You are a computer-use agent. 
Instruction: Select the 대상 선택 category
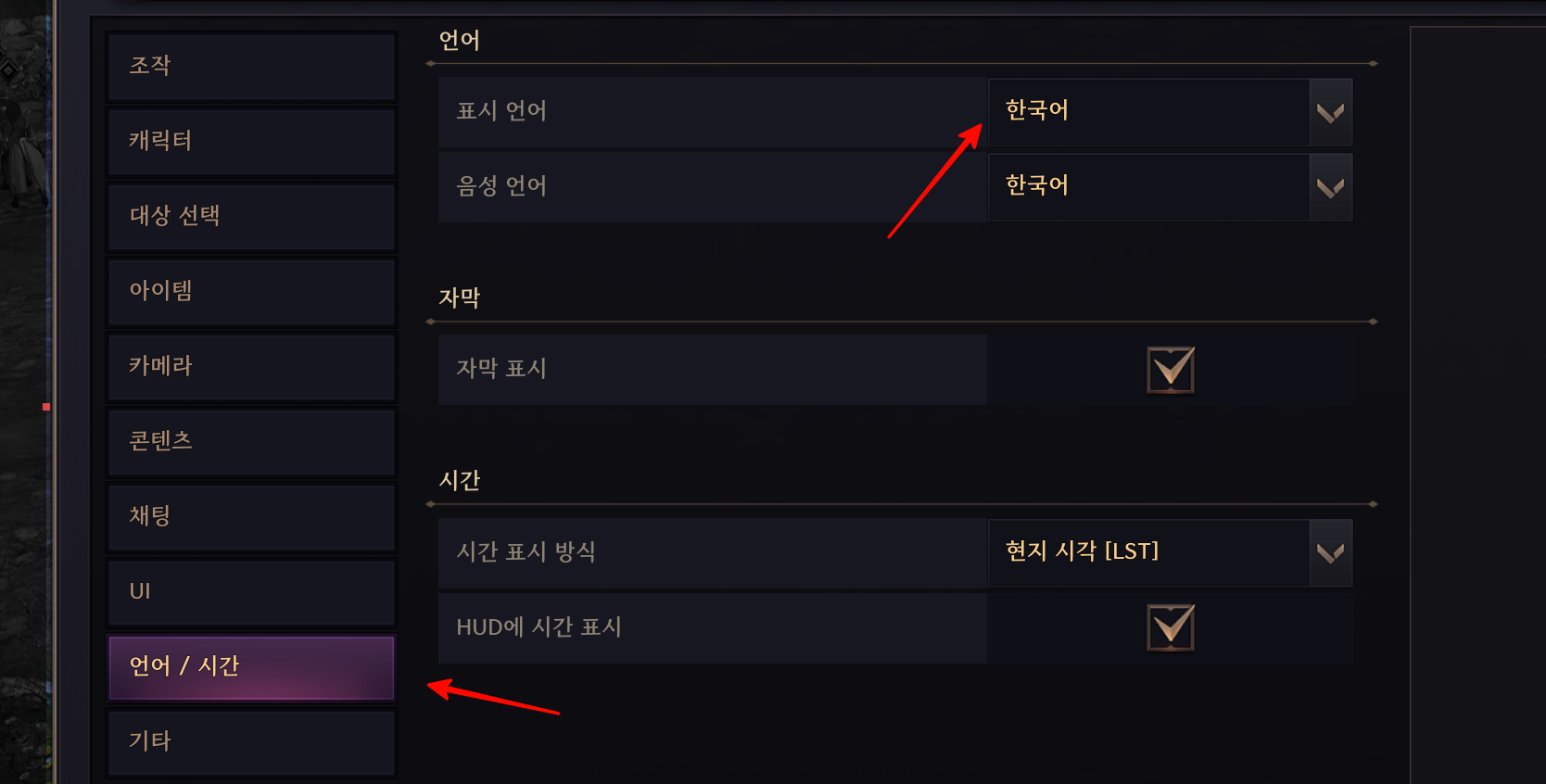[251, 217]
